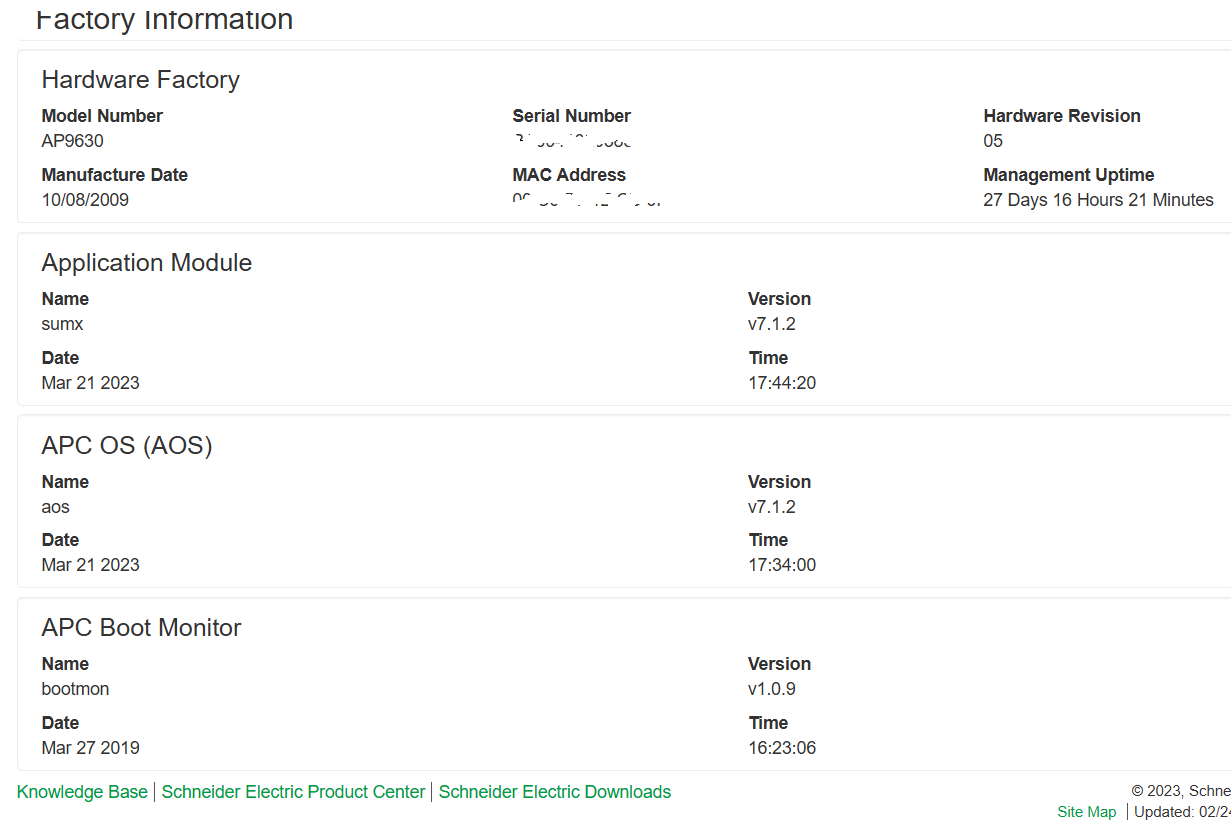Click the APC Boot Monitor heading
The image size is (1231, 821).
tap(142, 628)
